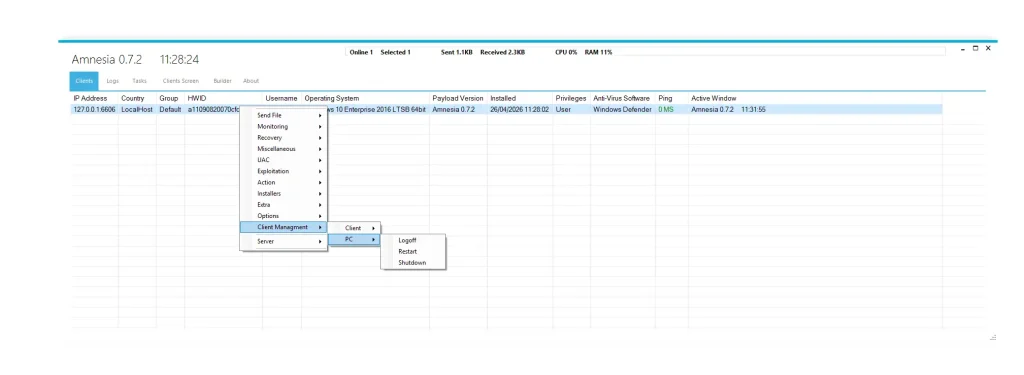Open the Tasks tab
1024x375 pixels.
[x=139, y=81]
